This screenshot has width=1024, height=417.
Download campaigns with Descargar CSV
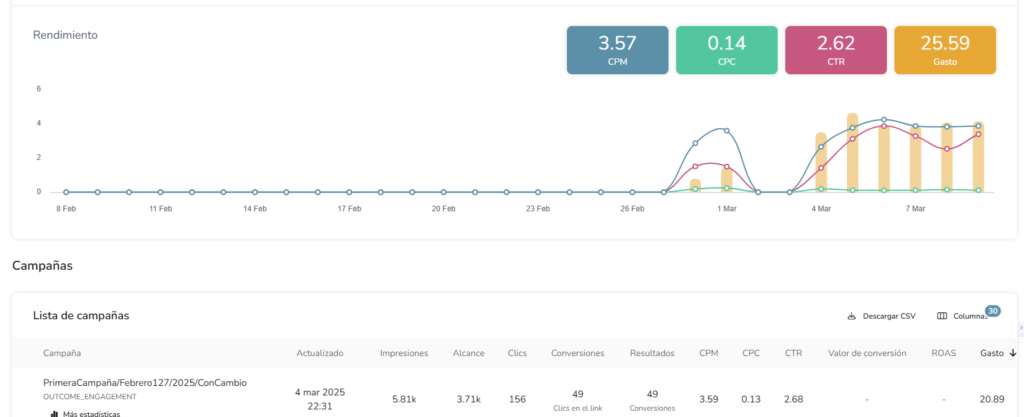click(x=881, y=316)
